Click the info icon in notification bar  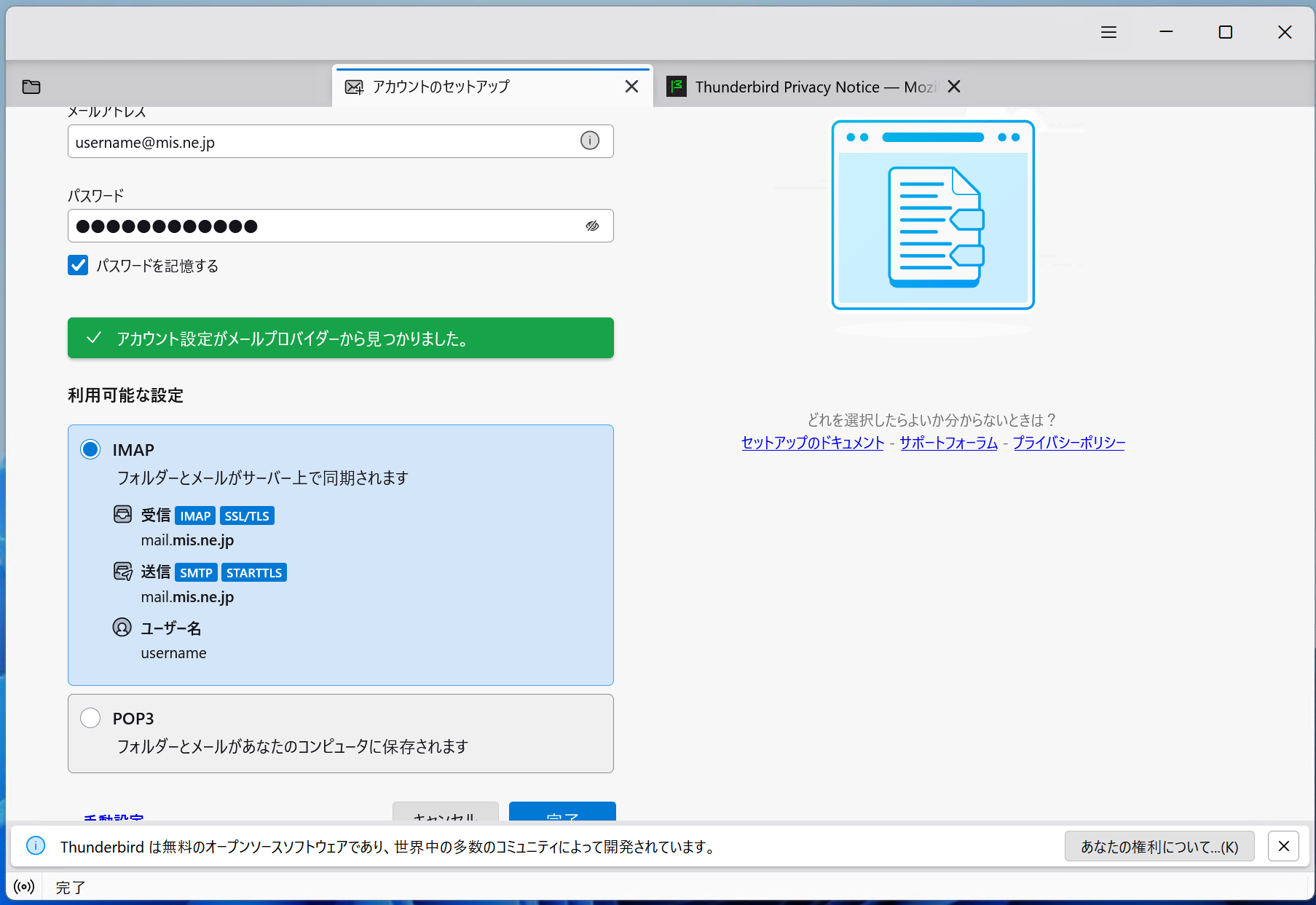(36, 845)
